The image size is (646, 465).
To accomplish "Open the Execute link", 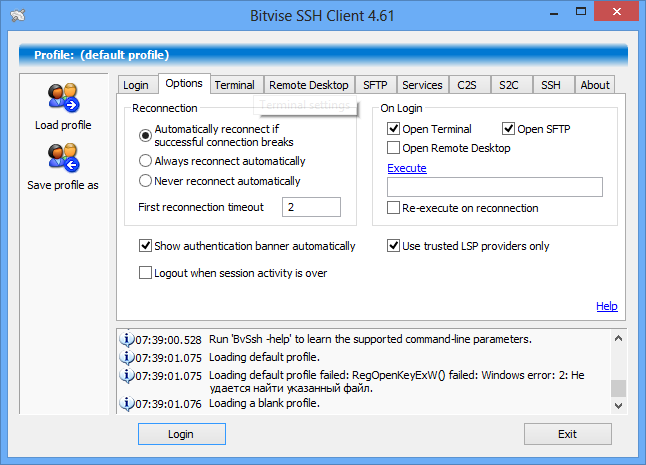I will [x=407, y=168].
